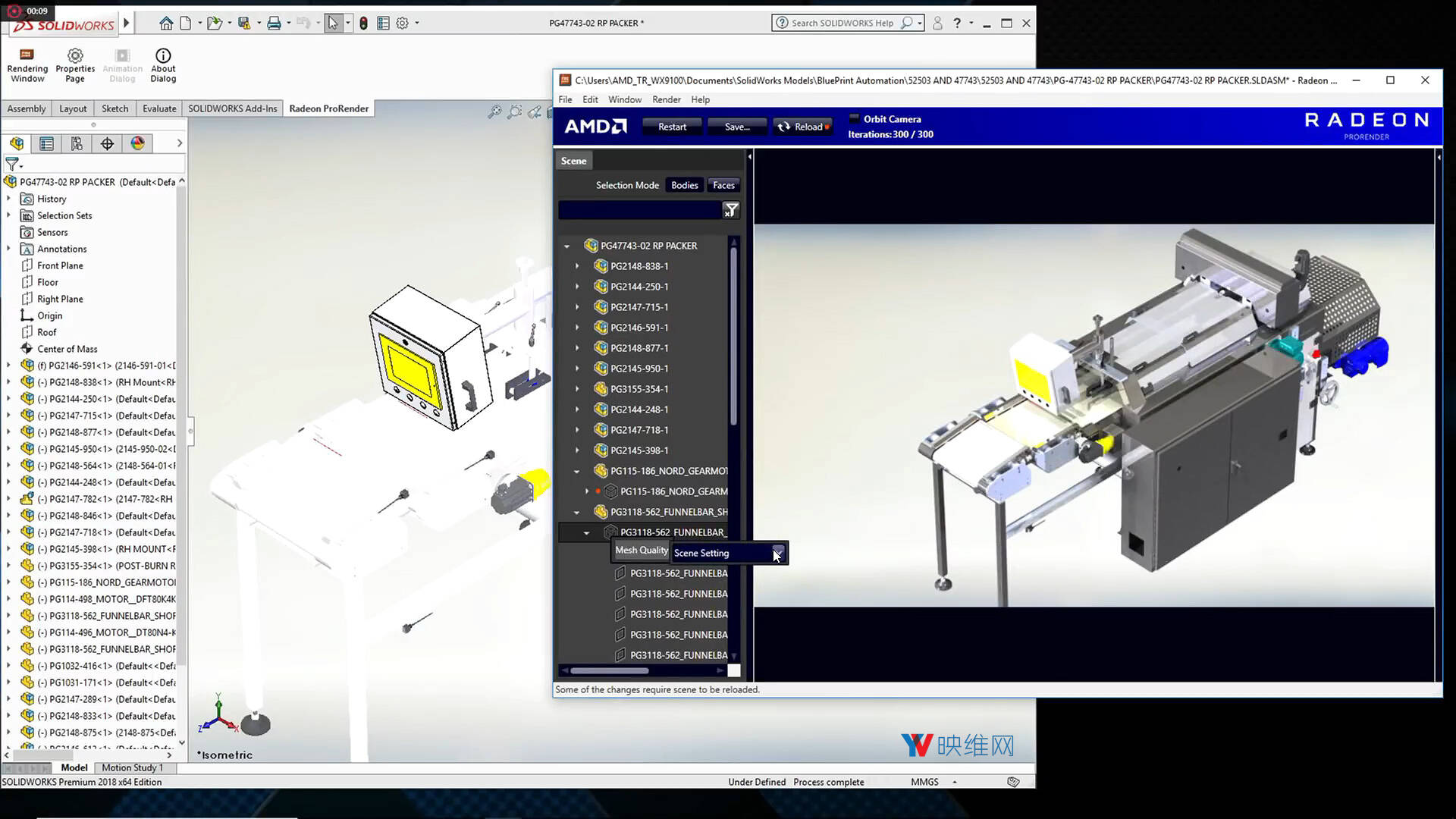Screen dimensions: 1456x819
Task: Expand PG2148-838-1 in scene tree
Action: [x=577, y=266]
